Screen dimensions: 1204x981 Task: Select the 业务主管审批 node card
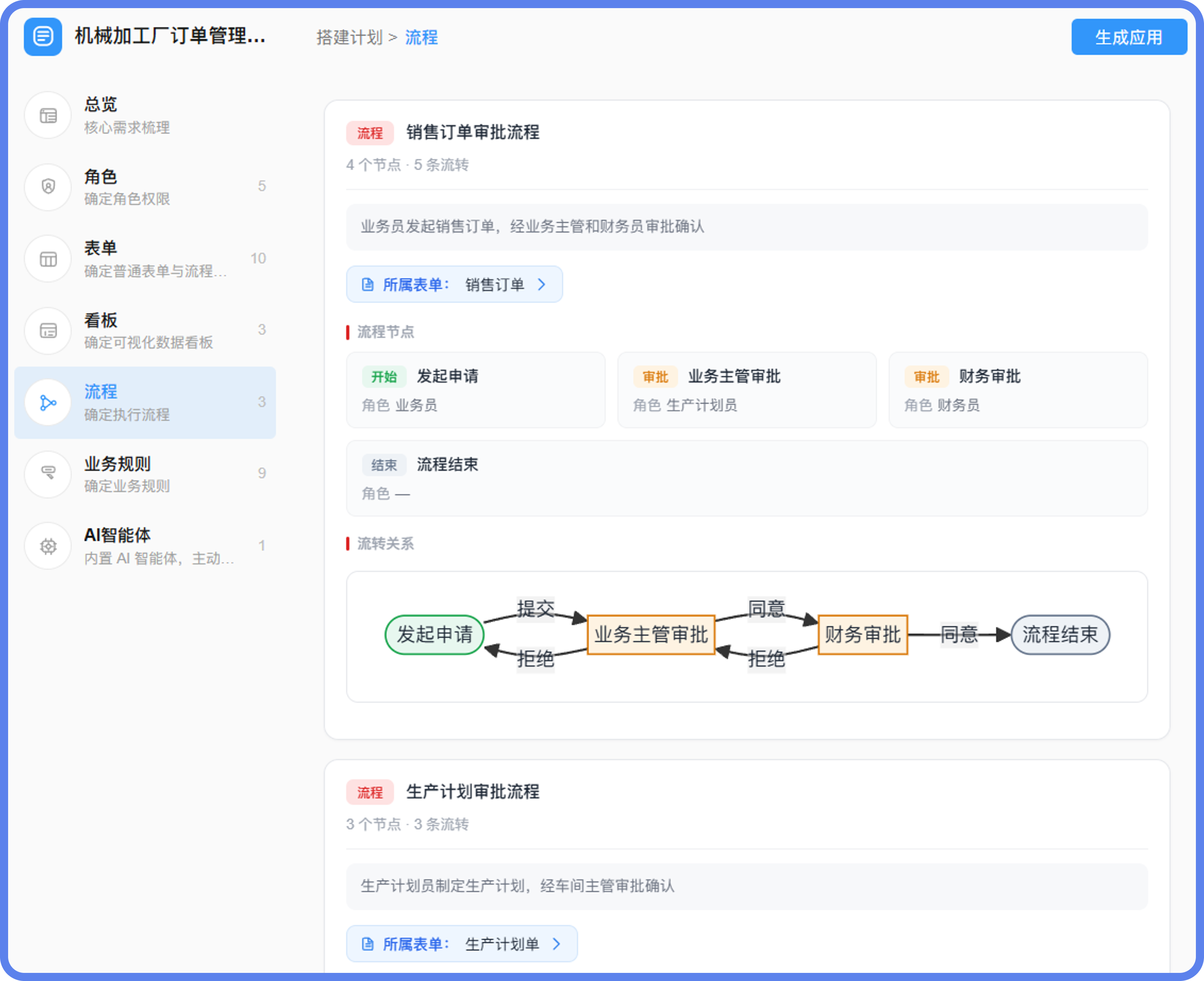pos(747,390)
